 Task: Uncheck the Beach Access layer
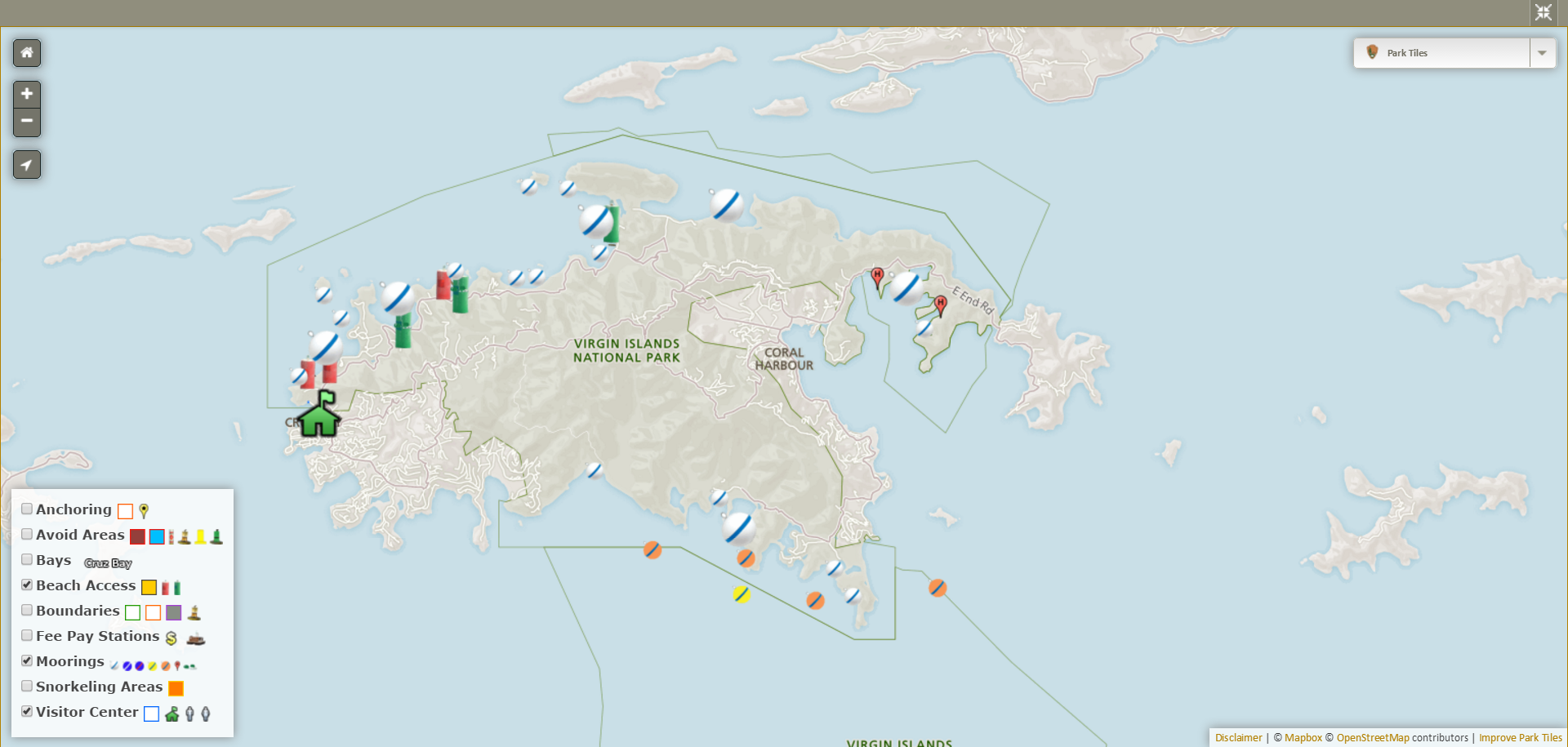coord(27,585)
